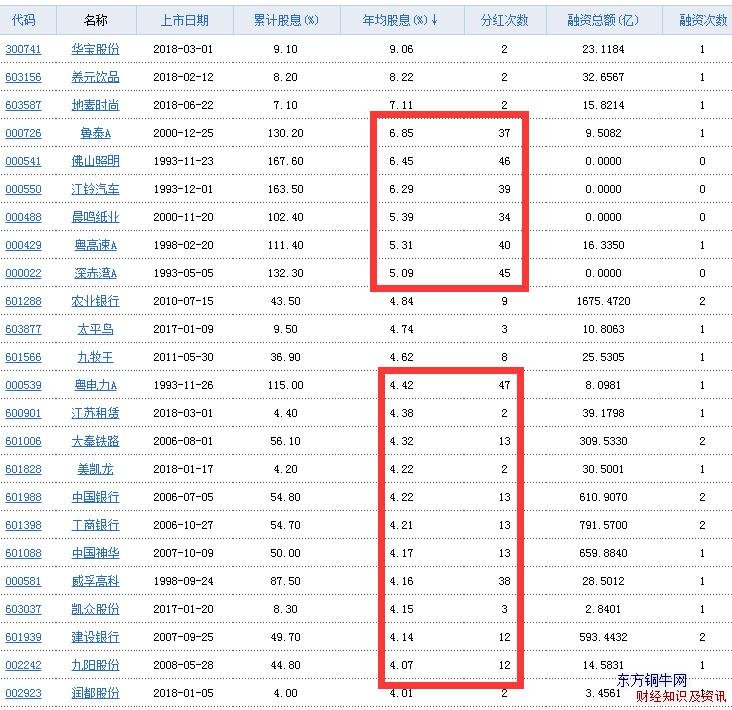Sort by 融资总额(亿) column header
The width and height of the screenshot is (732, 710).
[x=603, y=20]
